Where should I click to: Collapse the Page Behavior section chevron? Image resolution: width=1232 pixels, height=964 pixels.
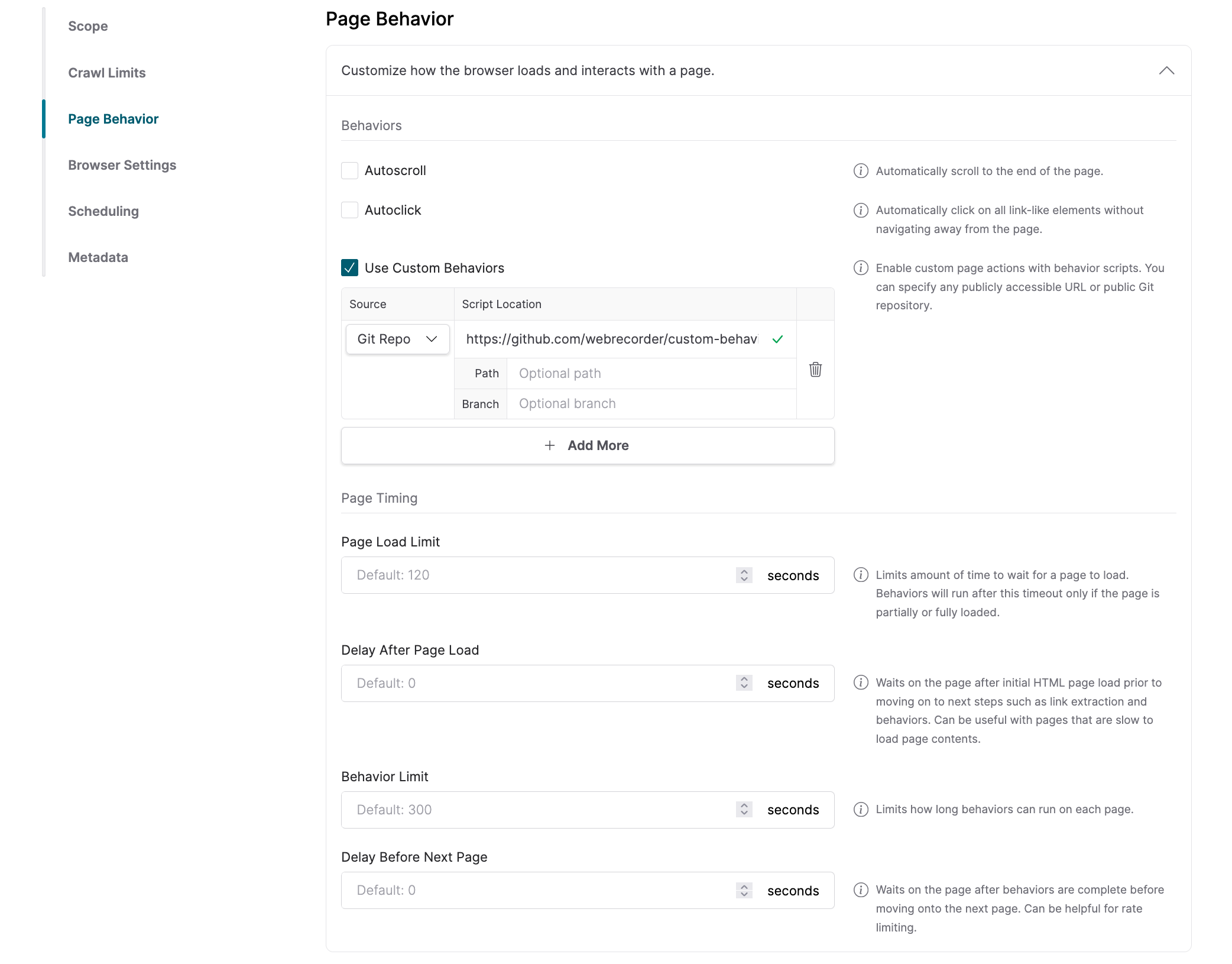point(1166,70)
